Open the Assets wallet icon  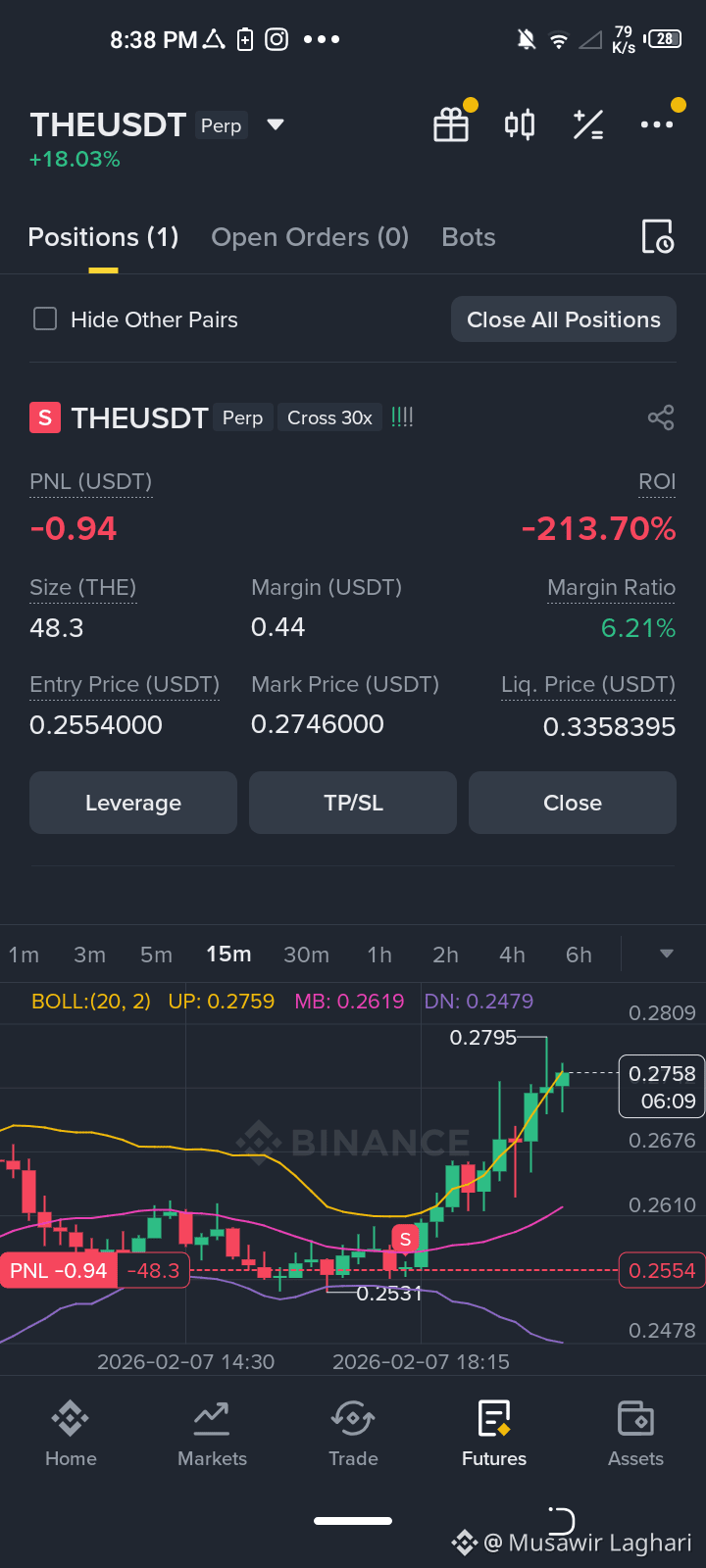coord(635,1417)
